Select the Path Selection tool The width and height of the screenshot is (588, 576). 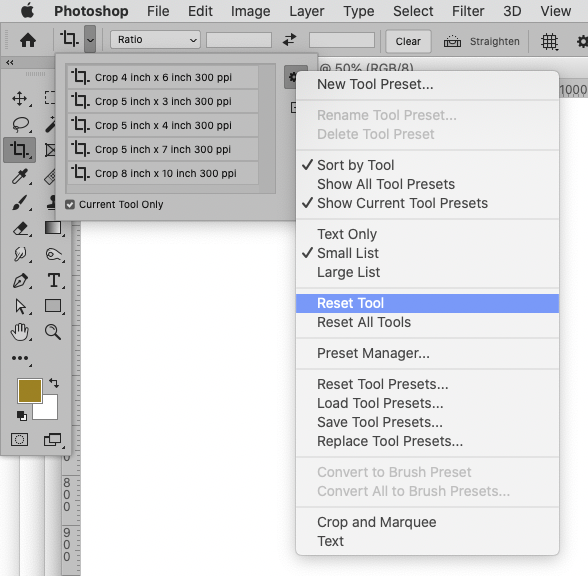pyautogui.click(x=20, y=306)
